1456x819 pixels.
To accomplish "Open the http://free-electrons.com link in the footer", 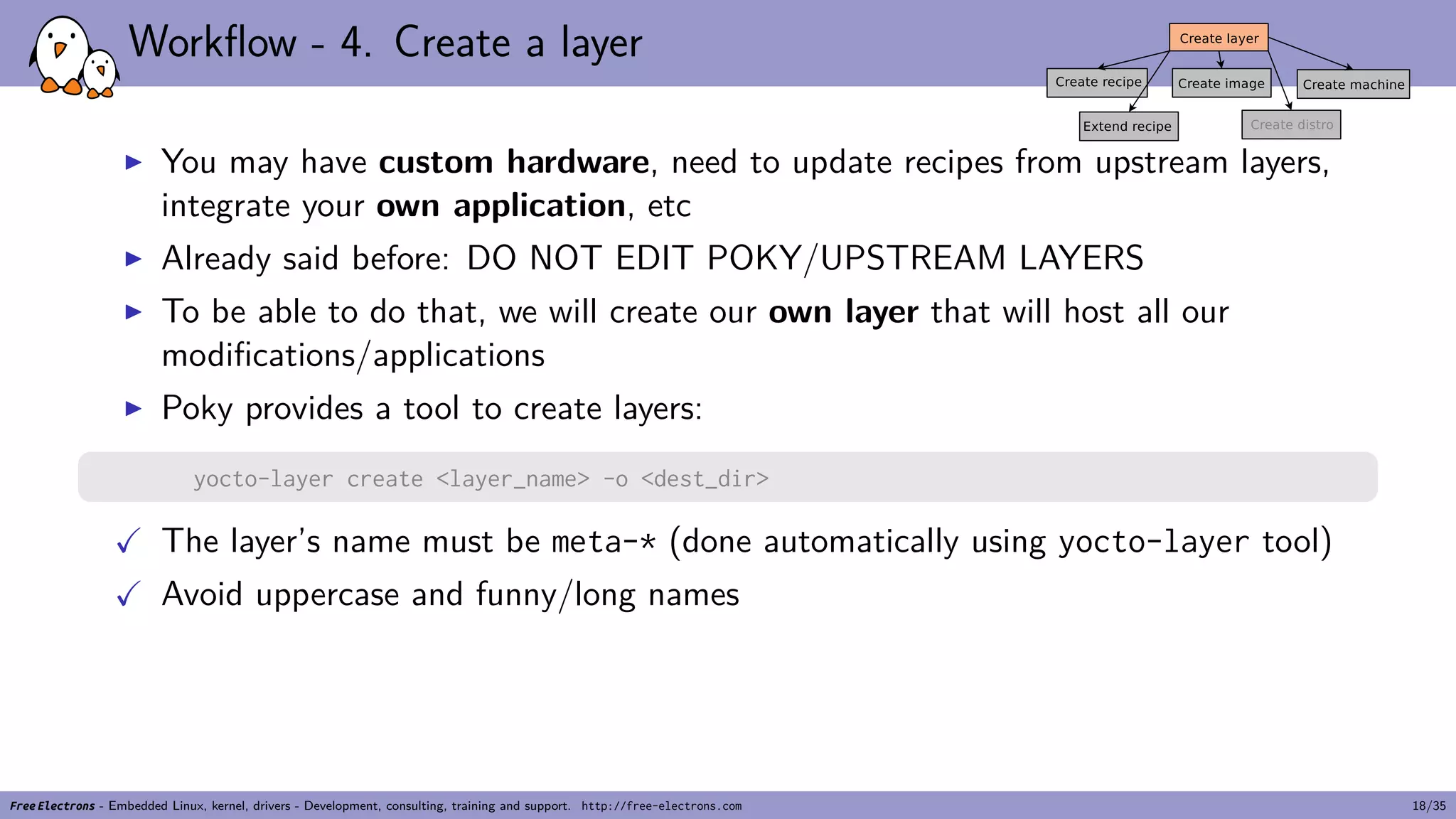I will 661,805.
